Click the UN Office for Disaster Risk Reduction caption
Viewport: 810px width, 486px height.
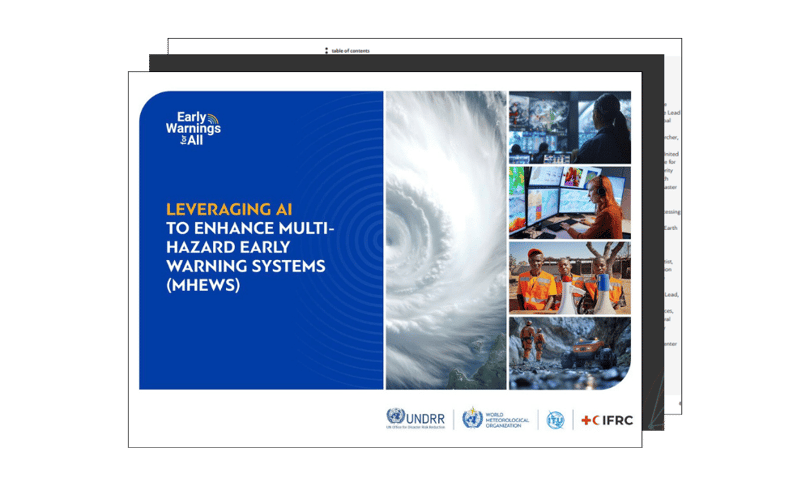pyautogui.click(x=415, y=427)
